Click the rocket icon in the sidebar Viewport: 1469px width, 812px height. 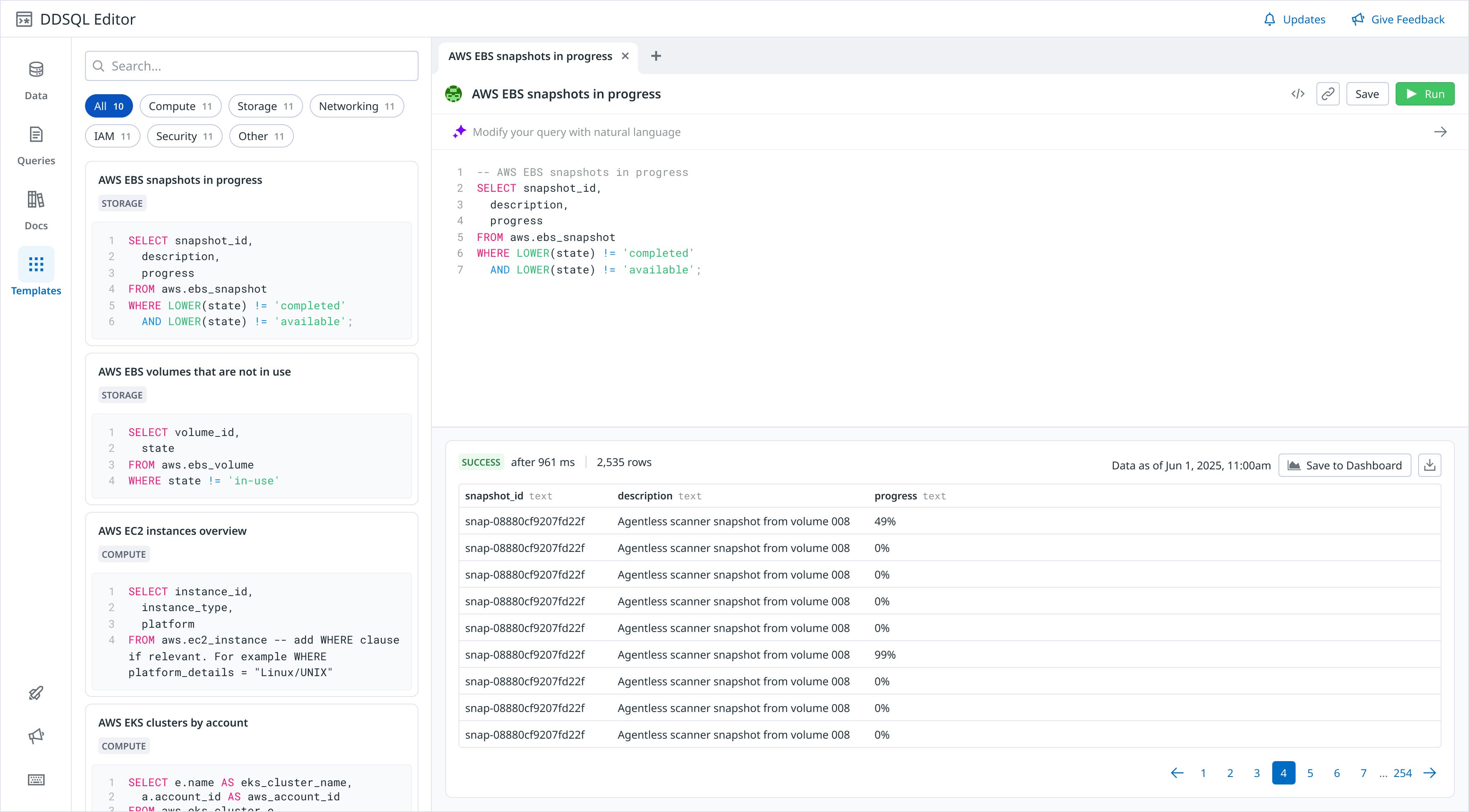(35, 692)
